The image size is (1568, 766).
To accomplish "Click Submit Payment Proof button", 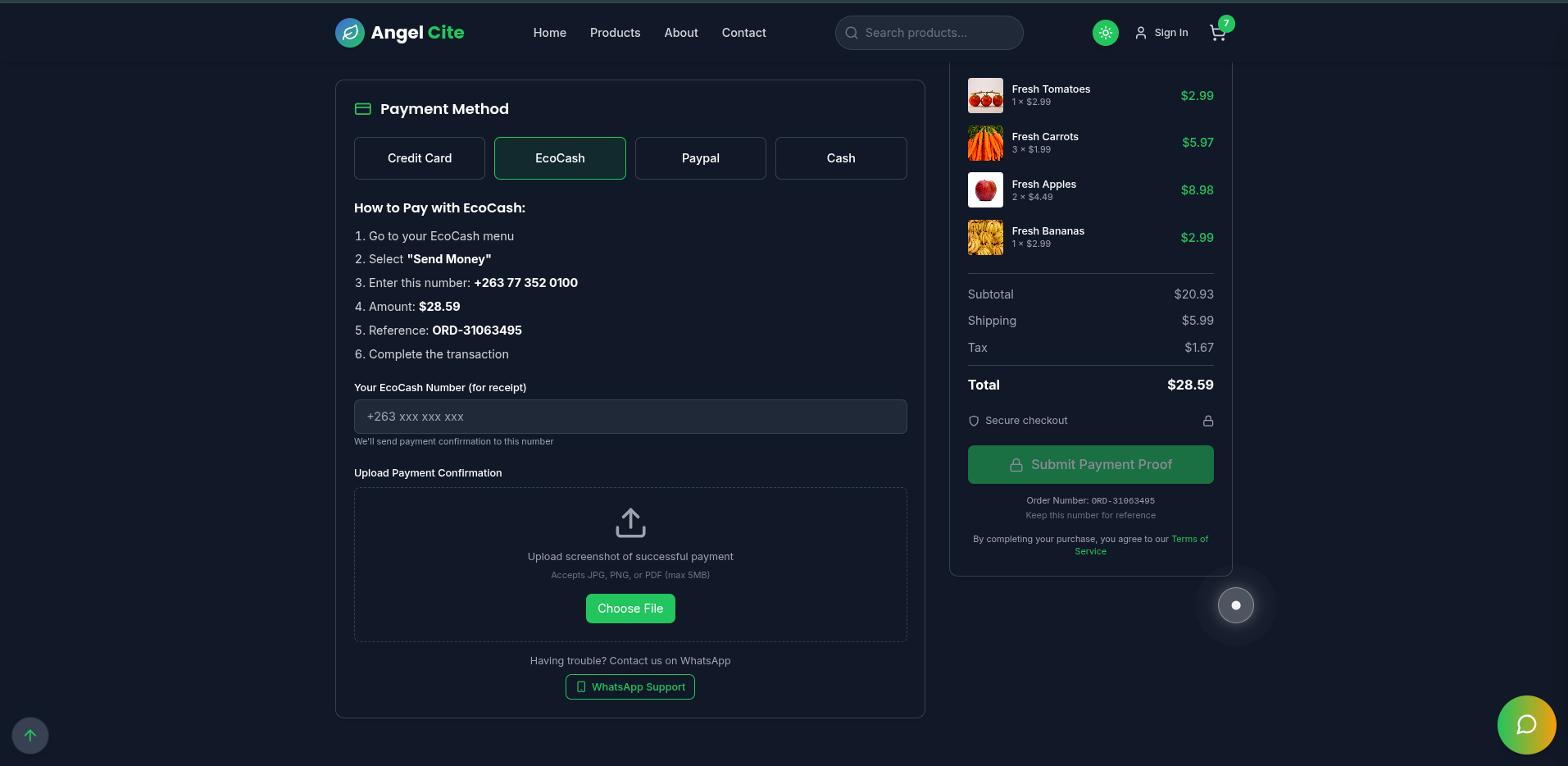I will pyautogui.click(x=1090, y=464).
